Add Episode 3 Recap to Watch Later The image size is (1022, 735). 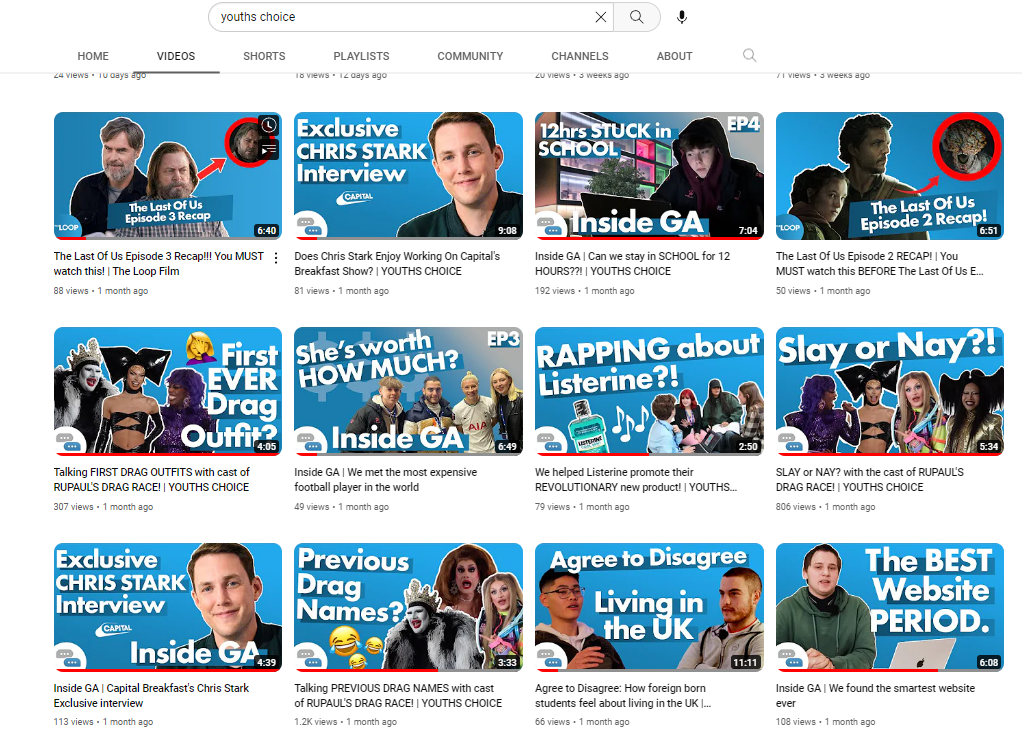pyautogui.click(x=268, y=125)
